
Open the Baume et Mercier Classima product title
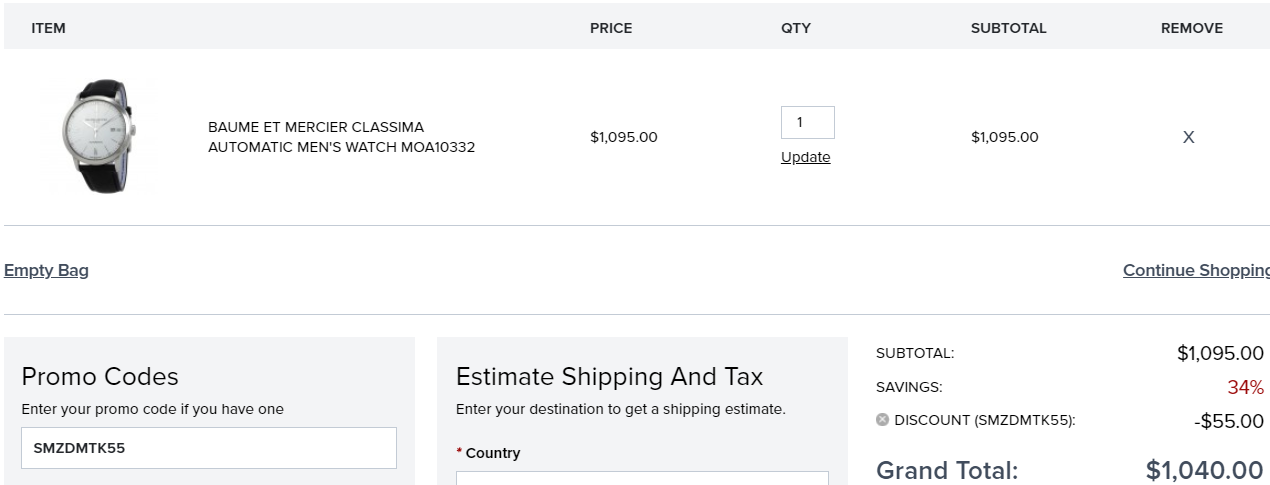click(x=341, y=137)
